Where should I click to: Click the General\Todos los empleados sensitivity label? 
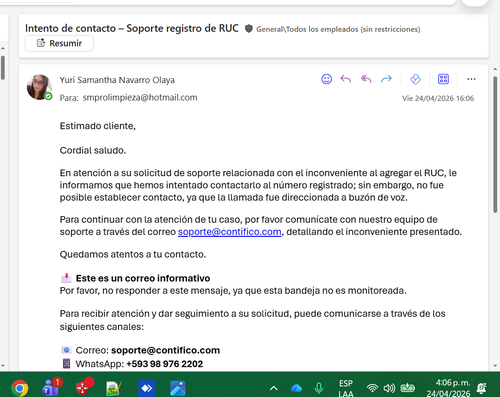coord(338,29)
